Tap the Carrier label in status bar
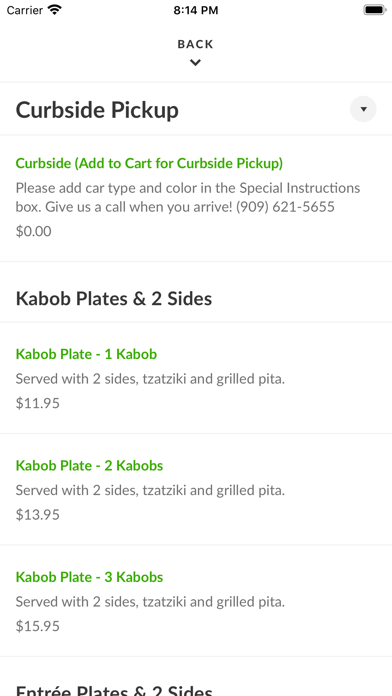Screen dimensions: 392x696 click(x=25, y=10)
